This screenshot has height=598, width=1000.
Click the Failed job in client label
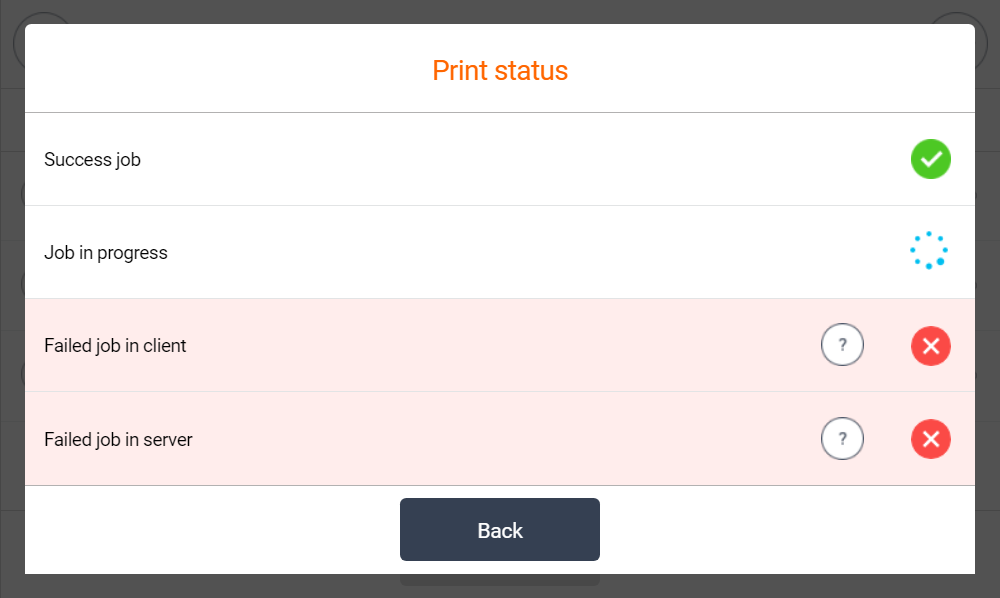(x=115, y=346)
